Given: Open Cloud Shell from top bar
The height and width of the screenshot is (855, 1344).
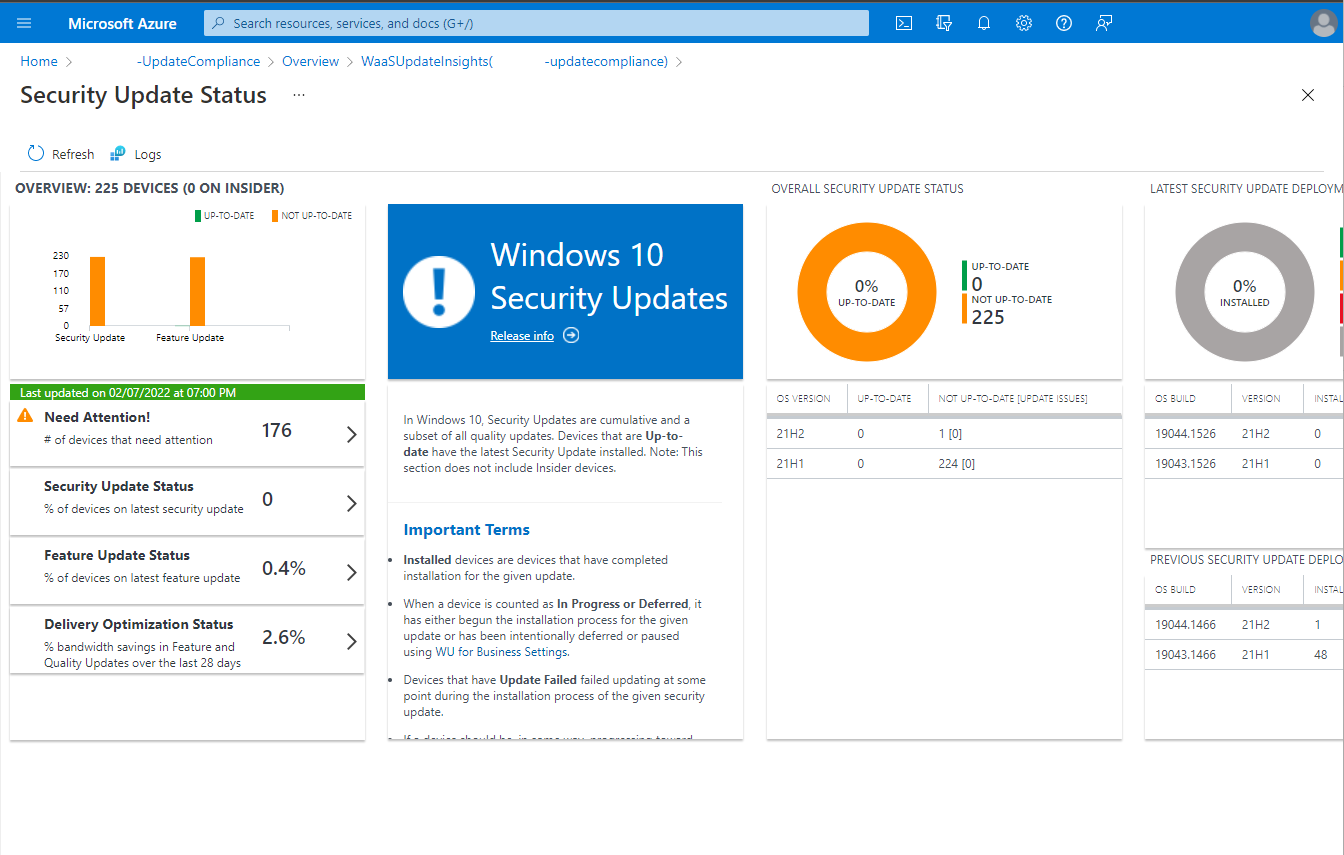Looking at the screenshot, I should click(x=904, y=23).
